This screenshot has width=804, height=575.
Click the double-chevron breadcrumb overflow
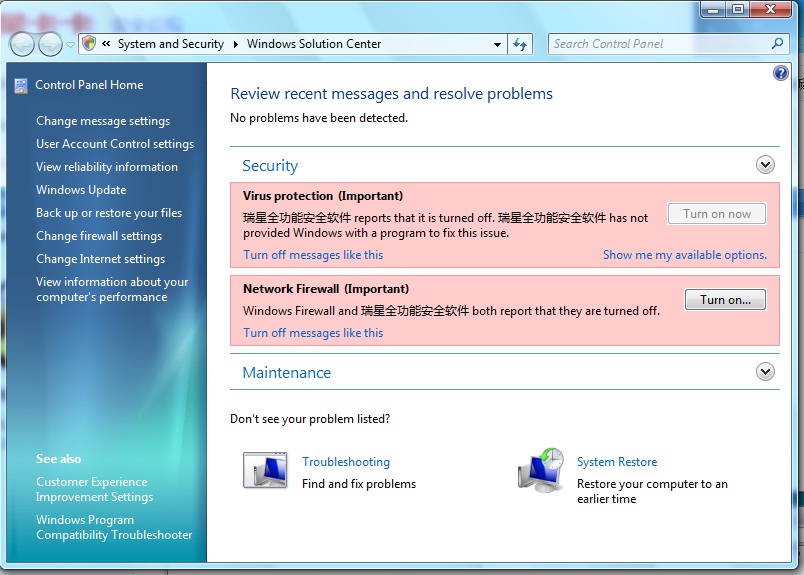[x=106, y=44]
